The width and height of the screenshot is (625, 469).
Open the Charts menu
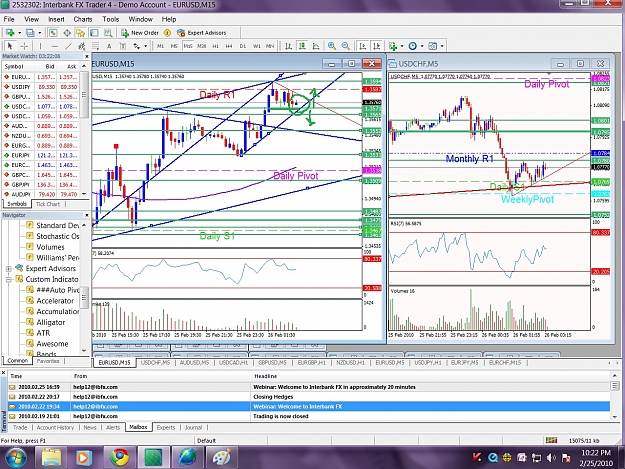point(83,19)
